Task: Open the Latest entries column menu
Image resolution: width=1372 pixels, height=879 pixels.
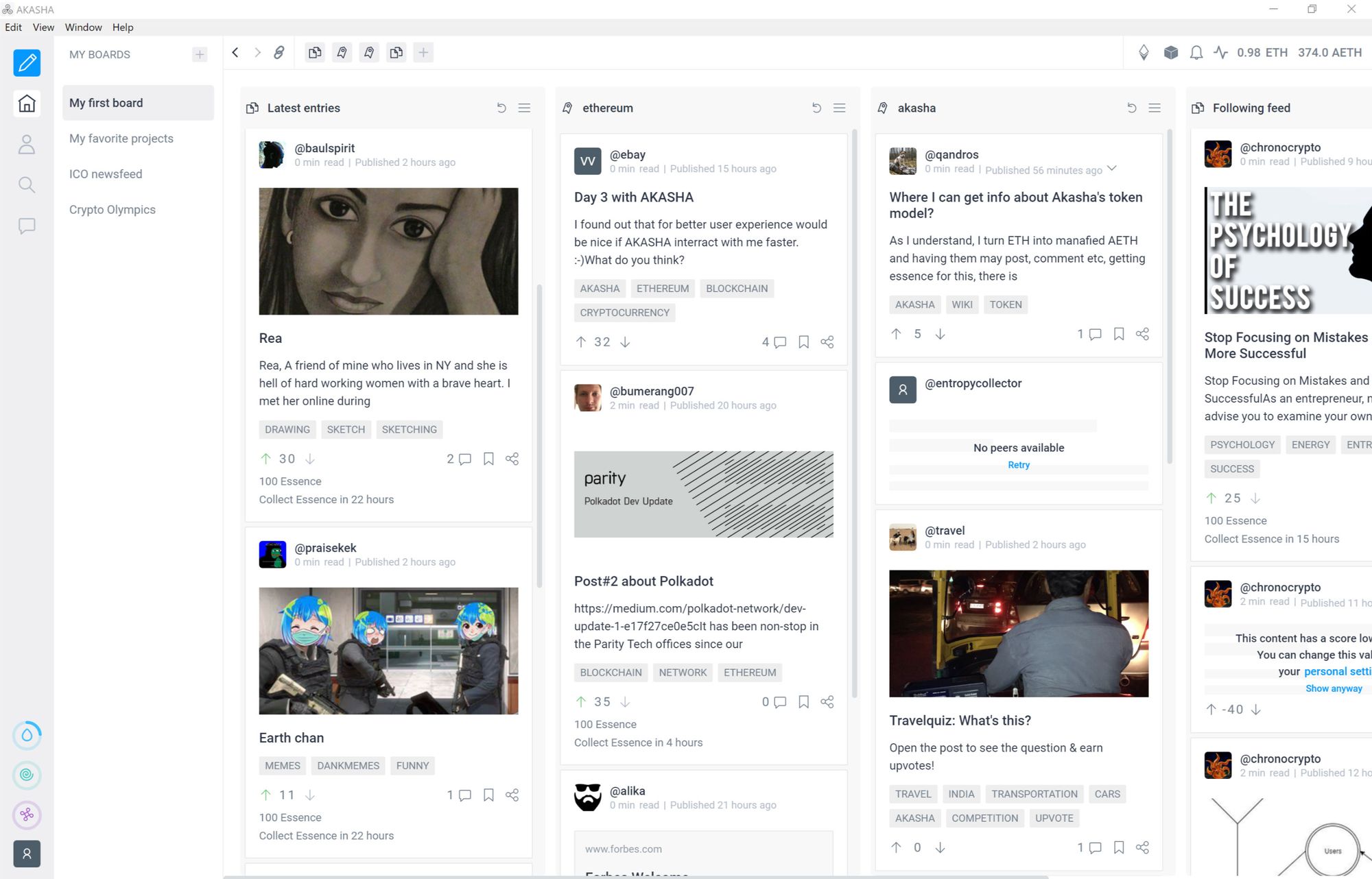Action: 524,108
